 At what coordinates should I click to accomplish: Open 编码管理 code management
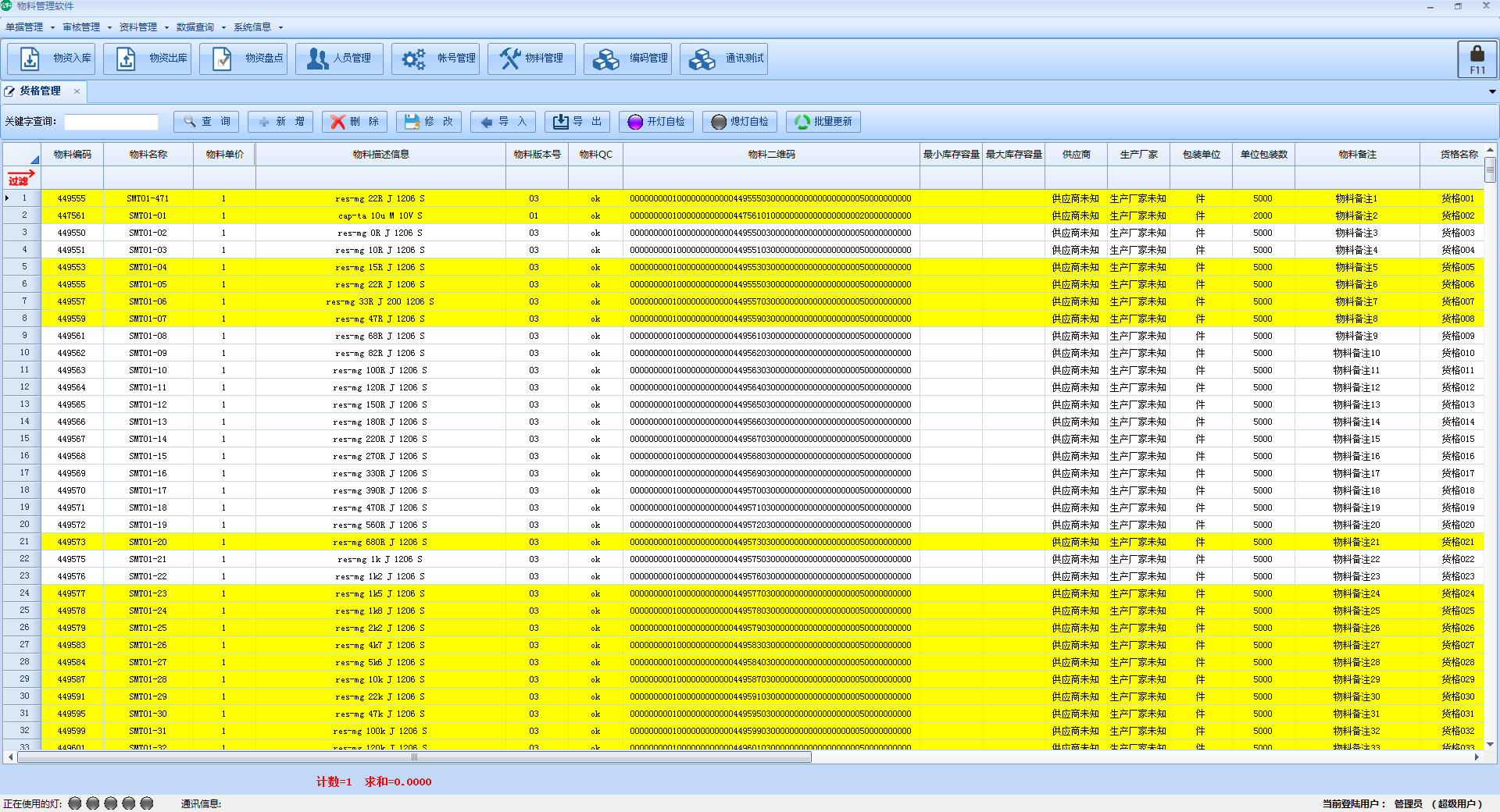tap(628, 59)
